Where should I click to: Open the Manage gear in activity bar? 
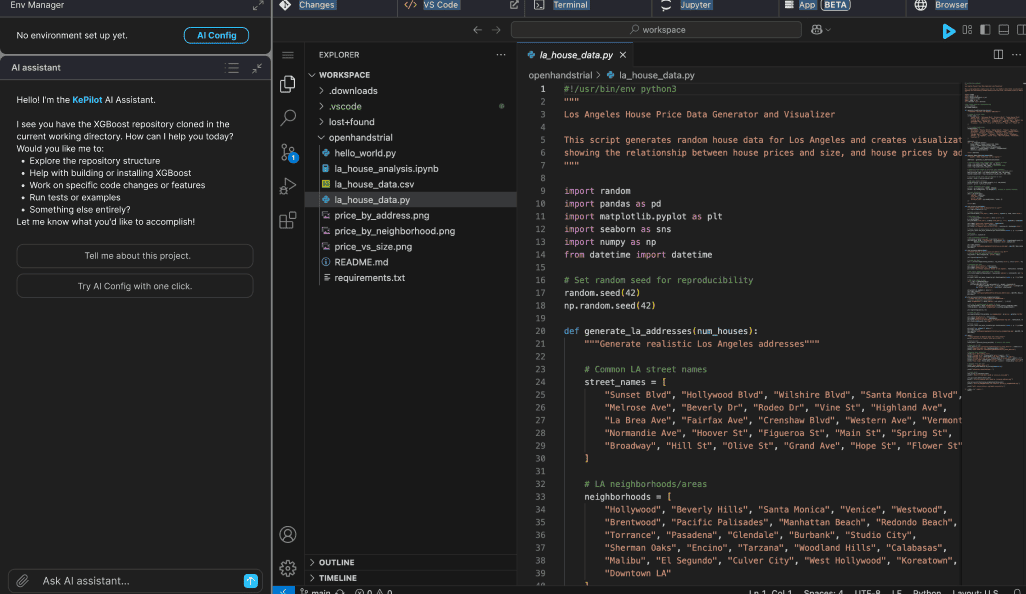coord(287,568)
